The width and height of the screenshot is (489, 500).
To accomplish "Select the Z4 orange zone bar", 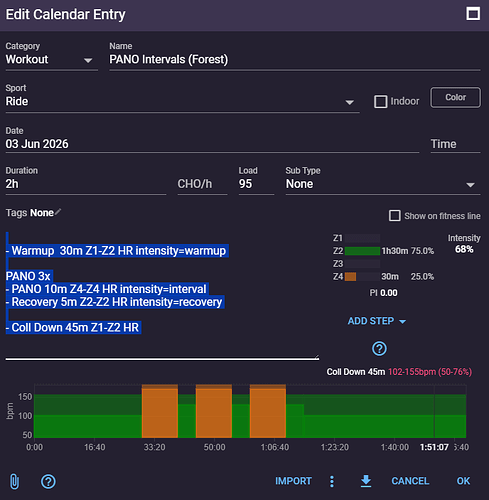I will point(350,277).
